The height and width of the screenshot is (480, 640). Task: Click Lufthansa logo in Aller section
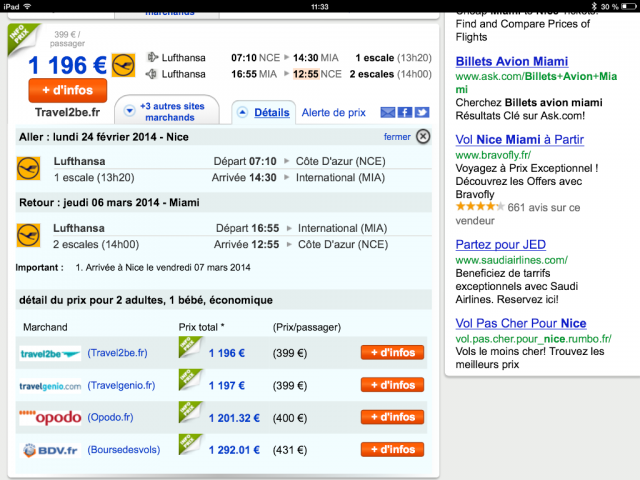pos(28,168)
